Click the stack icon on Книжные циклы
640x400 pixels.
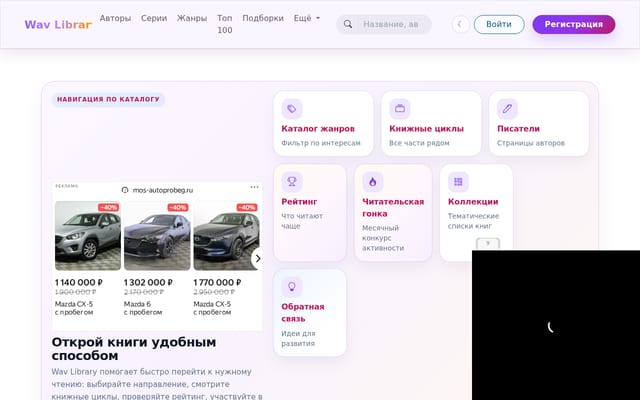[x=400, y=109]
